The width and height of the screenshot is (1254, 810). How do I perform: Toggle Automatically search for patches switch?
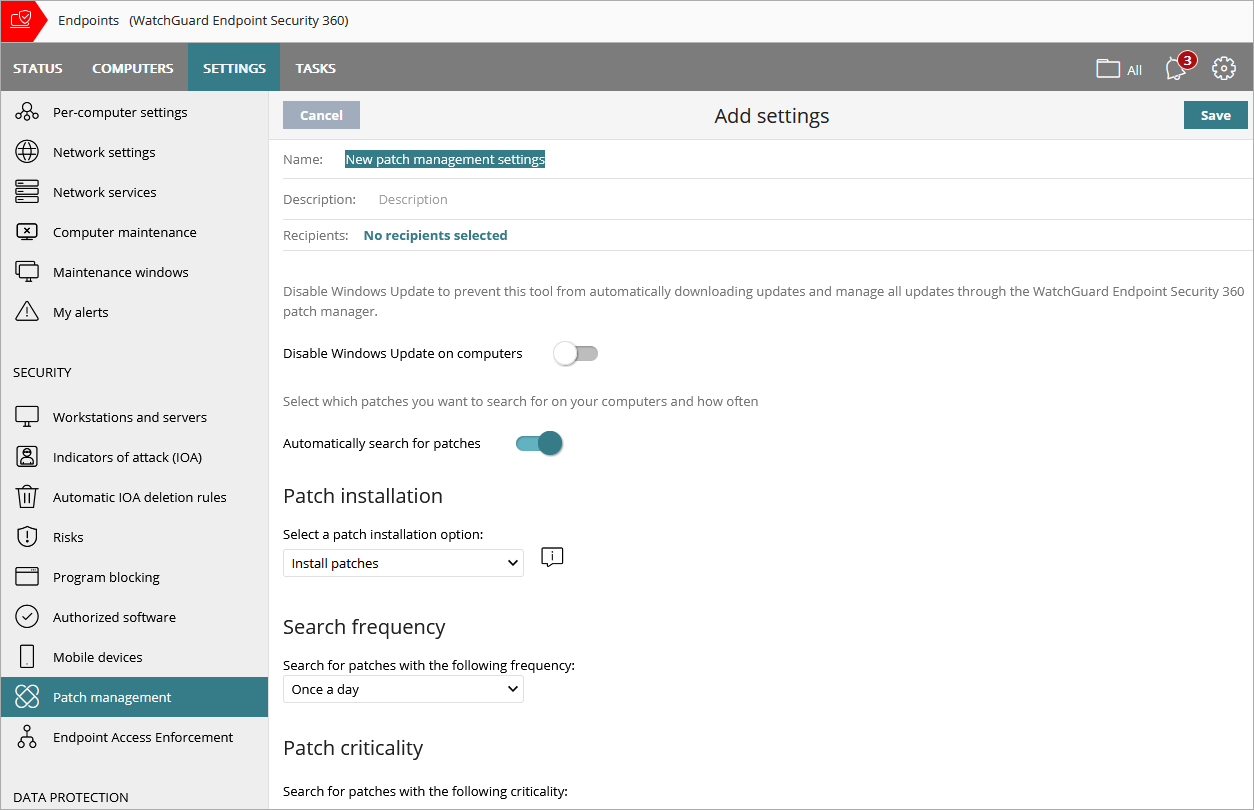[x=539, y=443]
